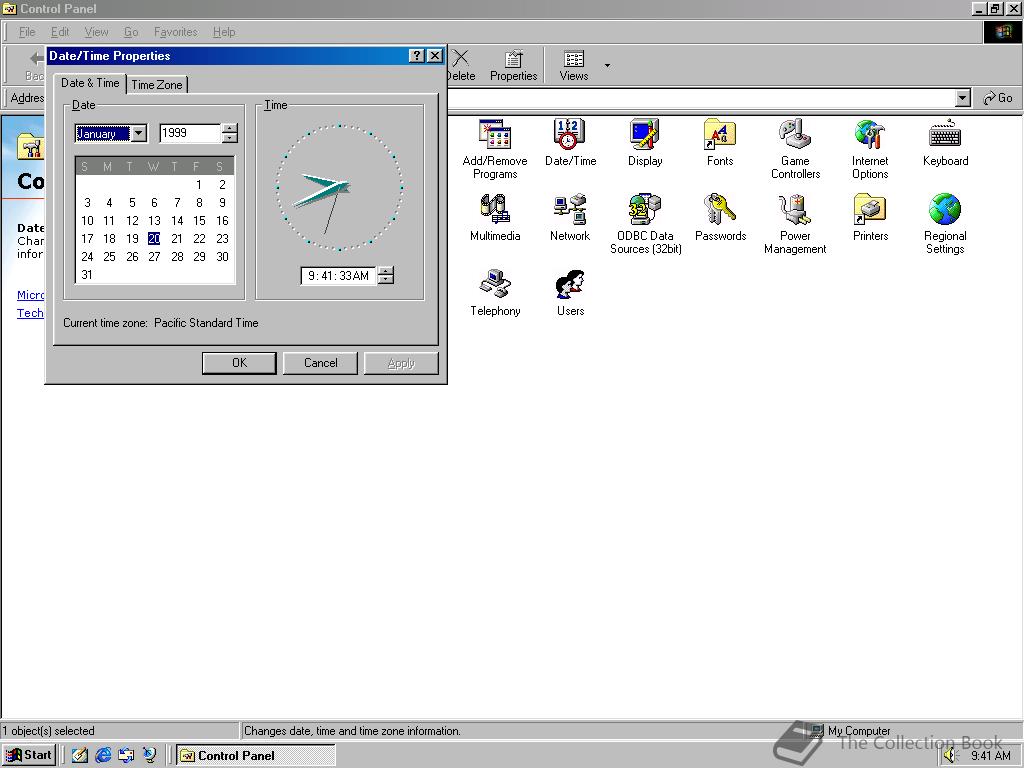Open the Printers folder icon
This screenshot has height=768, width=1024.
click(x=870, y=217)
